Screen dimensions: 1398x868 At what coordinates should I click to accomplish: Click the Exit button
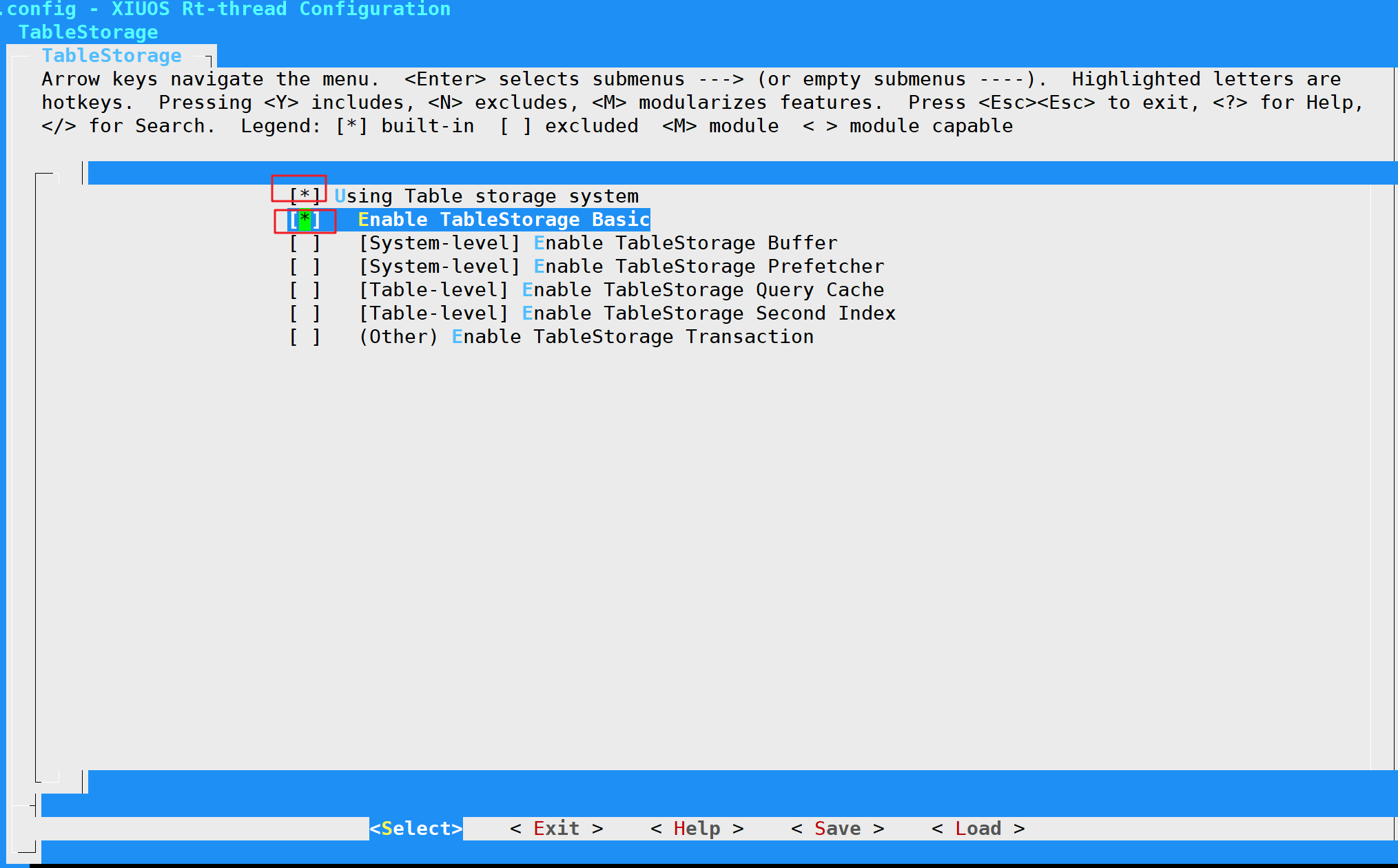pos(557,829)
